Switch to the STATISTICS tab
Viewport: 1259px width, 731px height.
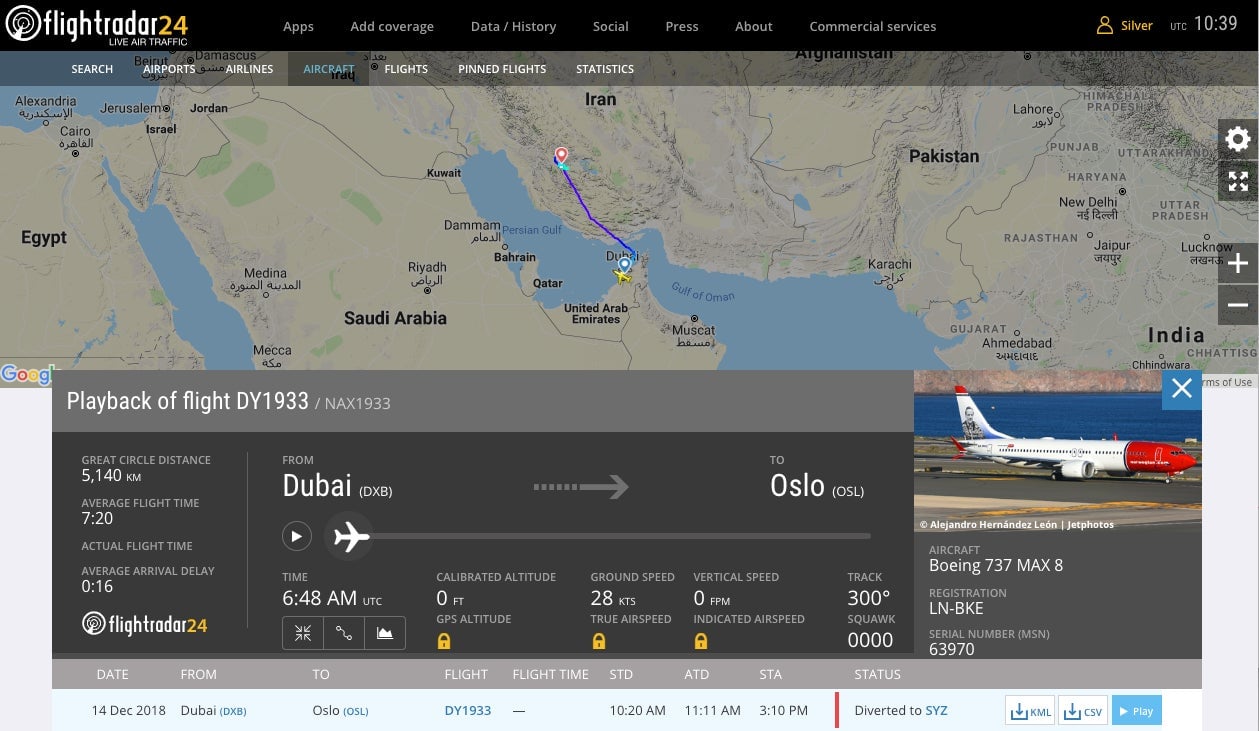pyautogui.click(x=605, y=69)
